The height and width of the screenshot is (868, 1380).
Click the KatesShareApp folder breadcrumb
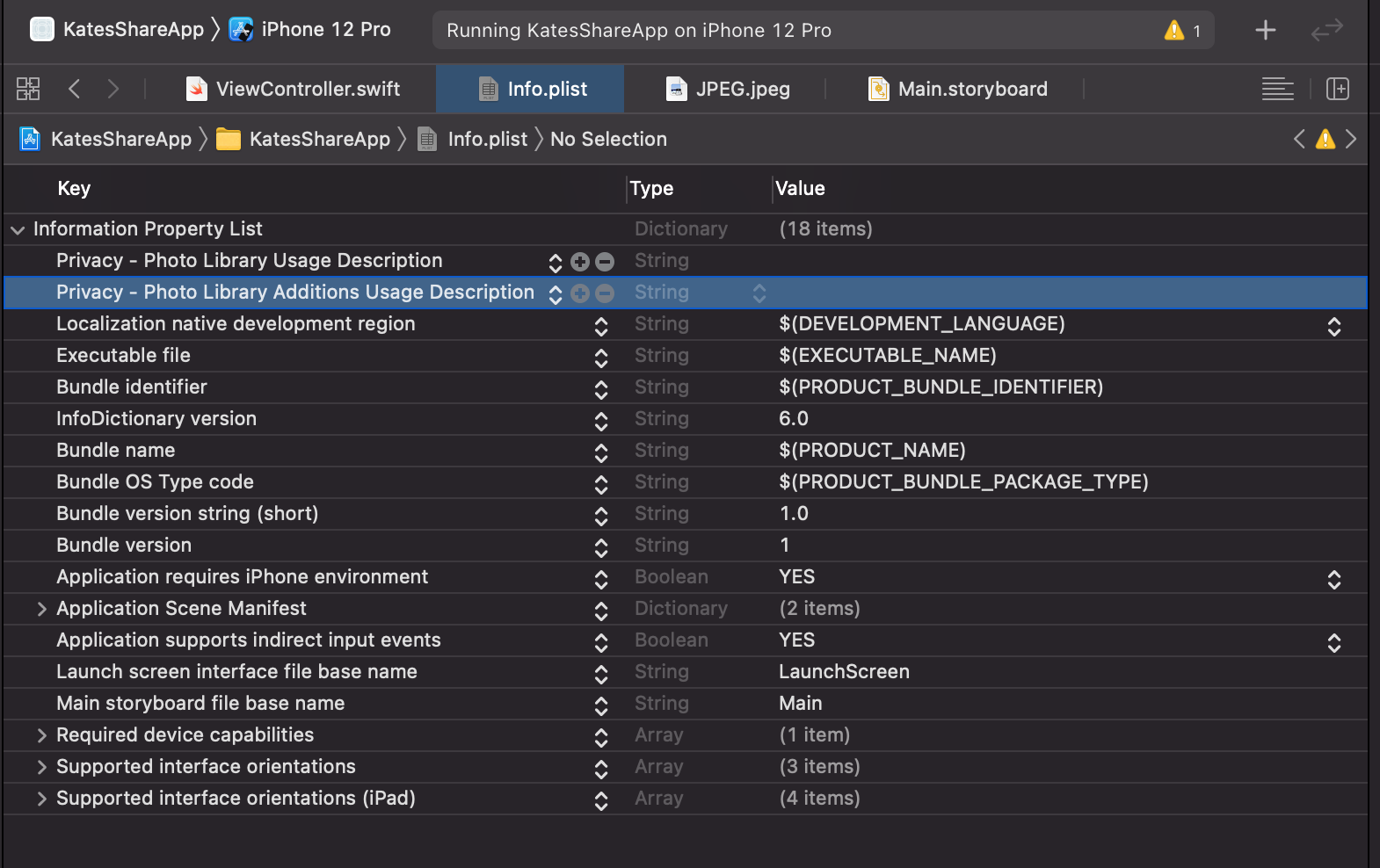tap(303, 139)
